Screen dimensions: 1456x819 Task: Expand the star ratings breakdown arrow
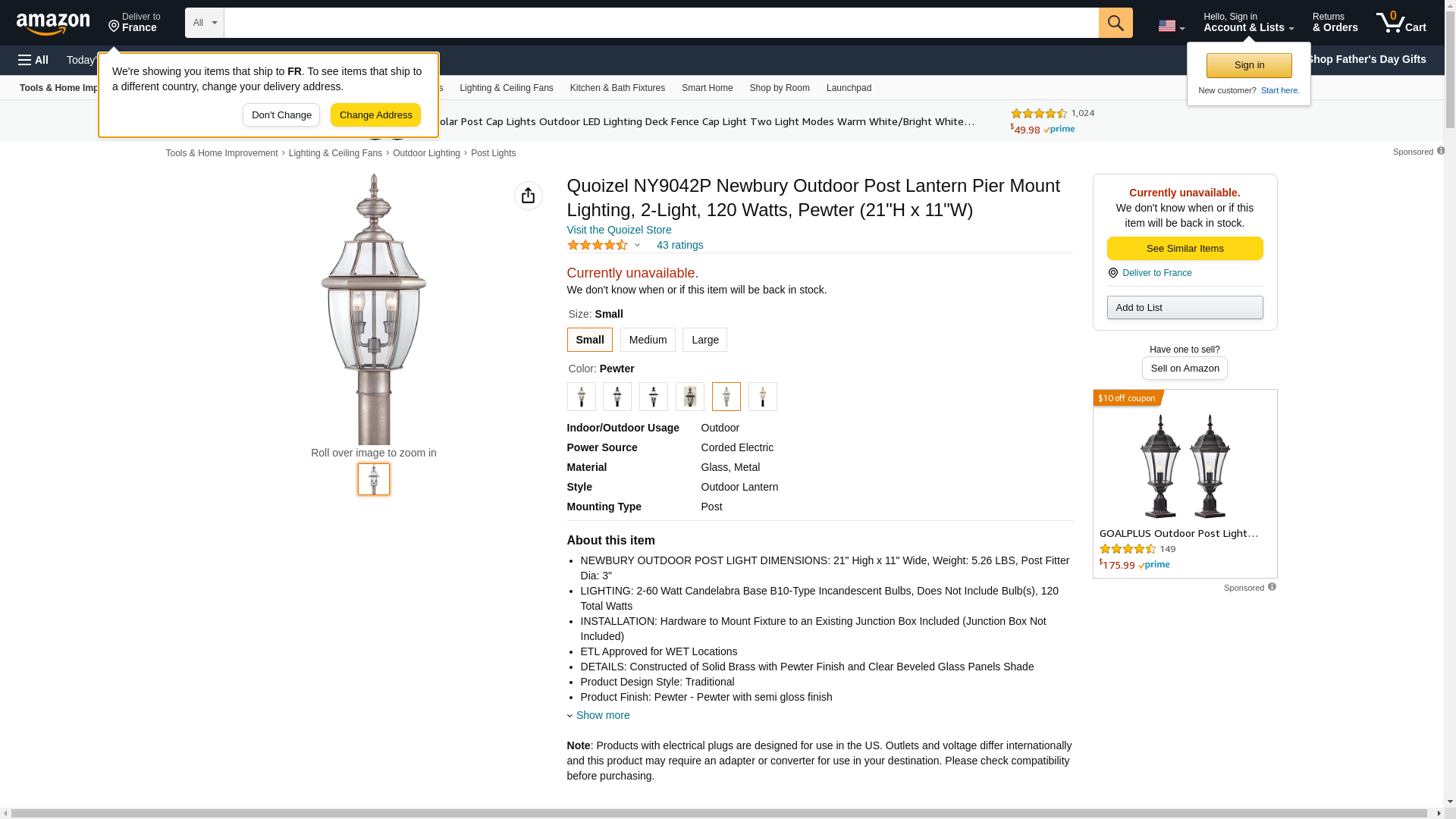coord(637,245)
